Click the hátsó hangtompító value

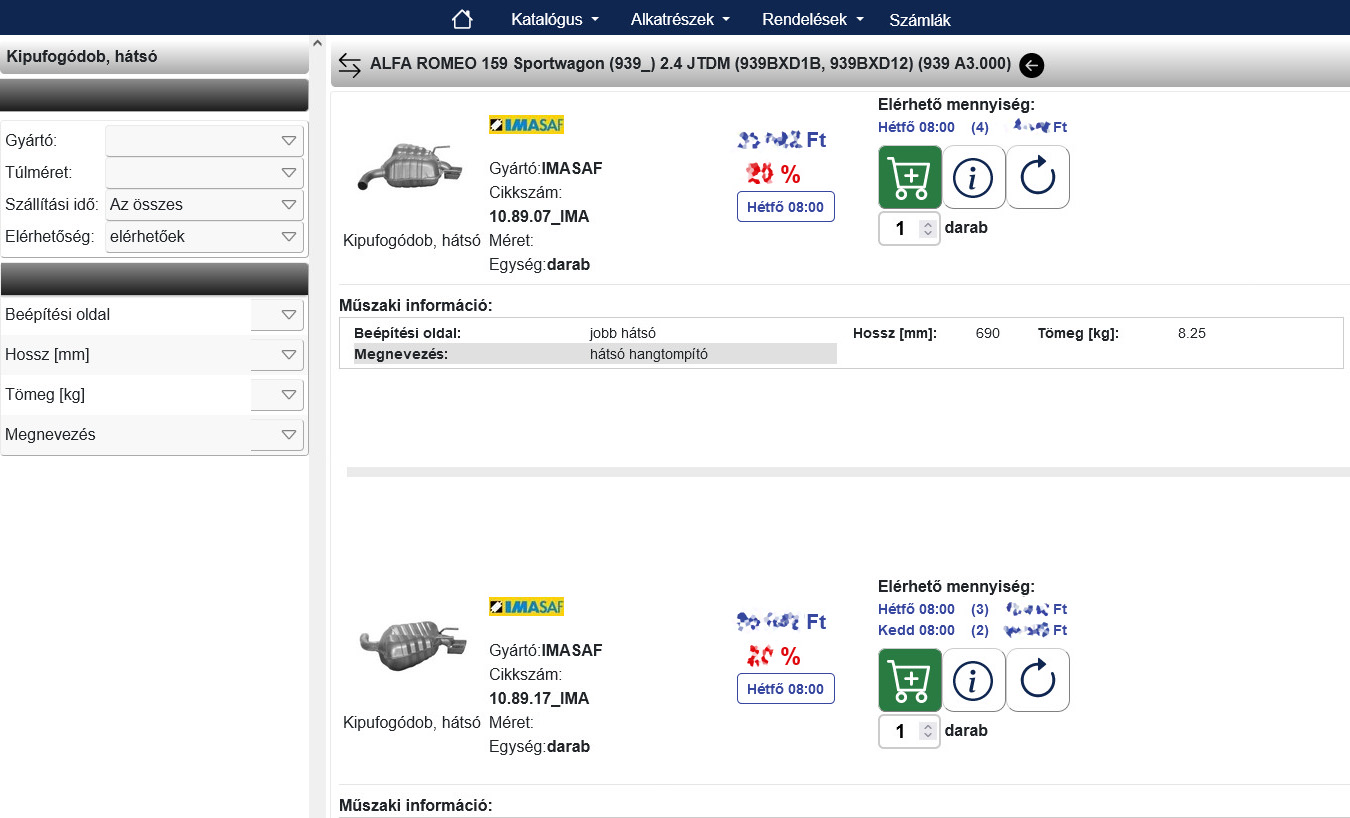click(x=649, y=353)
